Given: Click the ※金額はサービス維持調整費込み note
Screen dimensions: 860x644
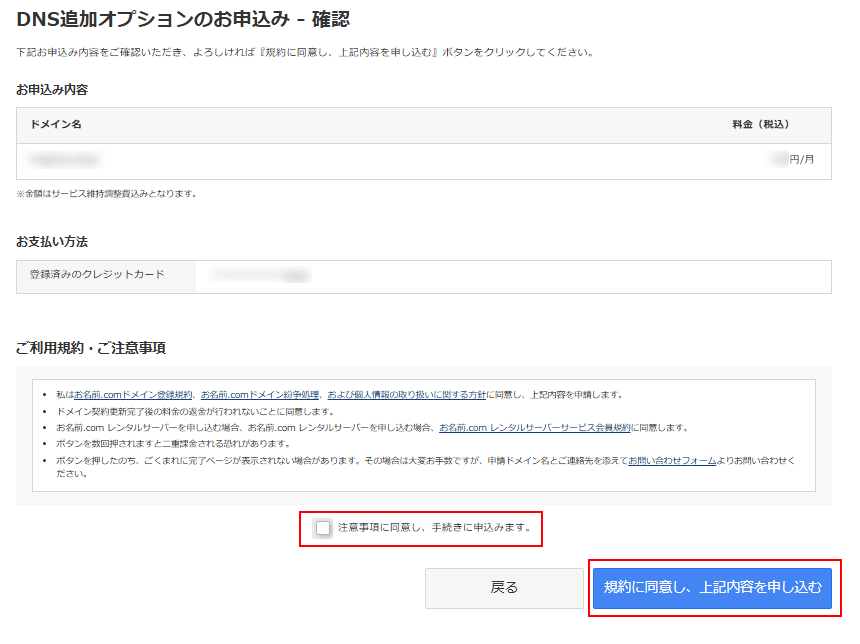Looking at the screenshot, I should (x=107, y=193).
